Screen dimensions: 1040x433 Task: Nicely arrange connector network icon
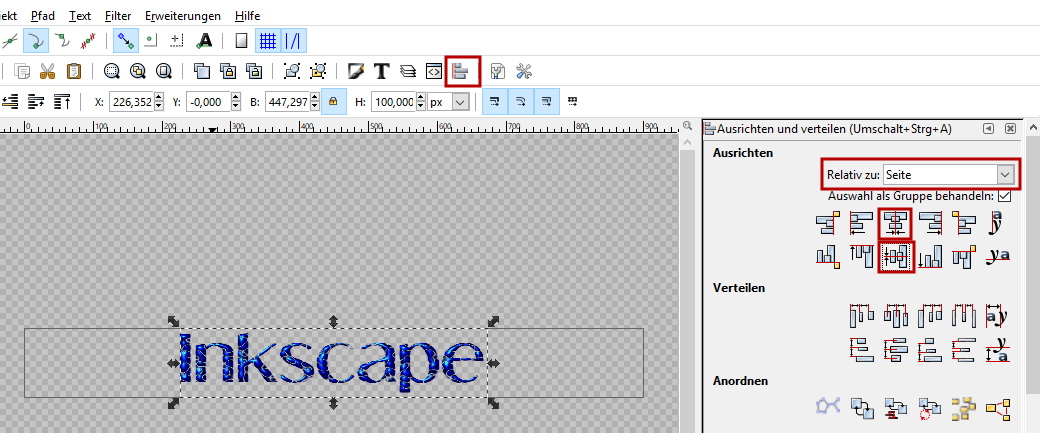pyautogui.click(x=828, y=406)
